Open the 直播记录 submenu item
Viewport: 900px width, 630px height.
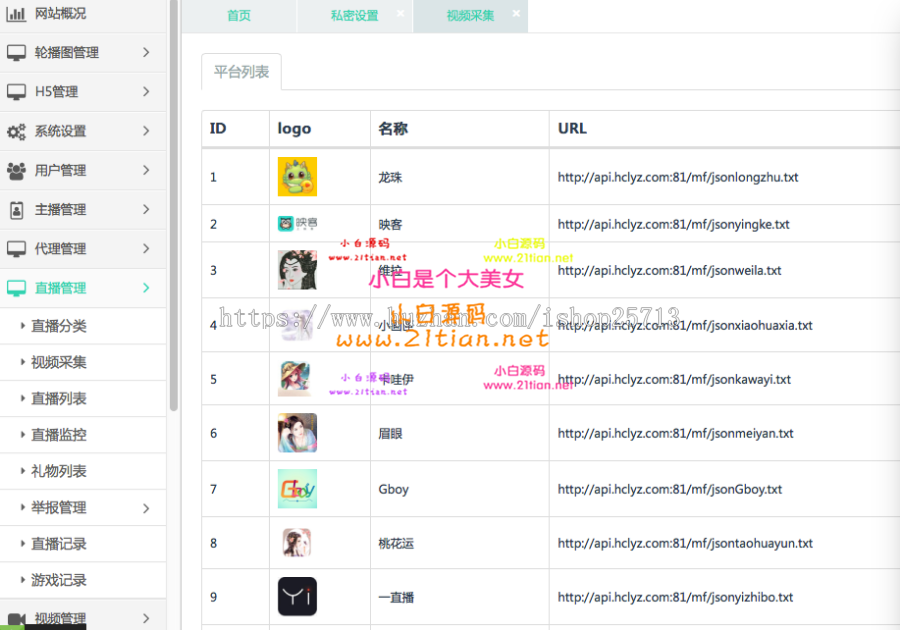[x=83, y=543]
